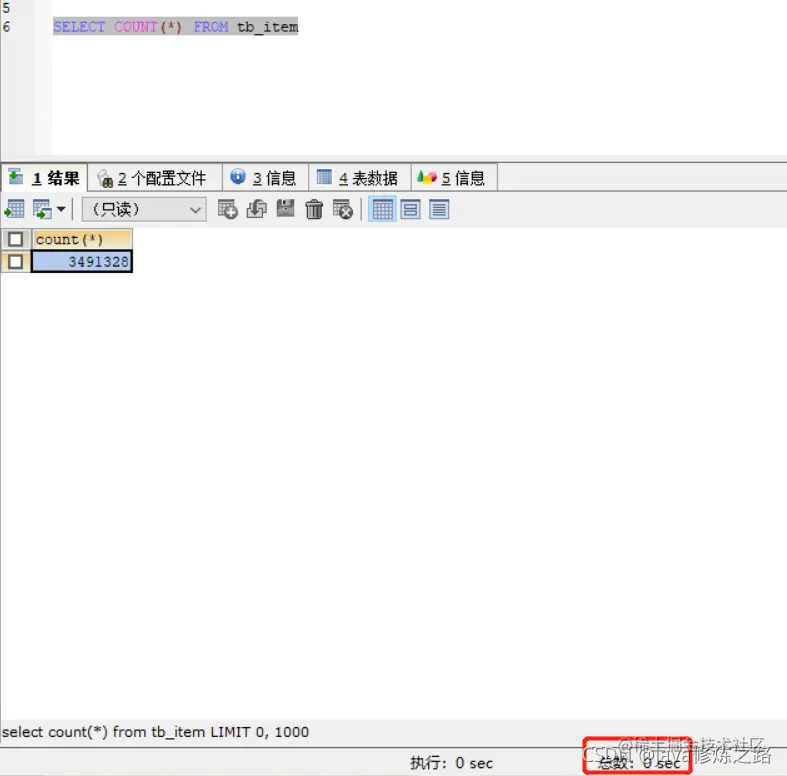Viewport: 787px width, 776px height.
Task: Switch to grid view mode
Action: 382,209
